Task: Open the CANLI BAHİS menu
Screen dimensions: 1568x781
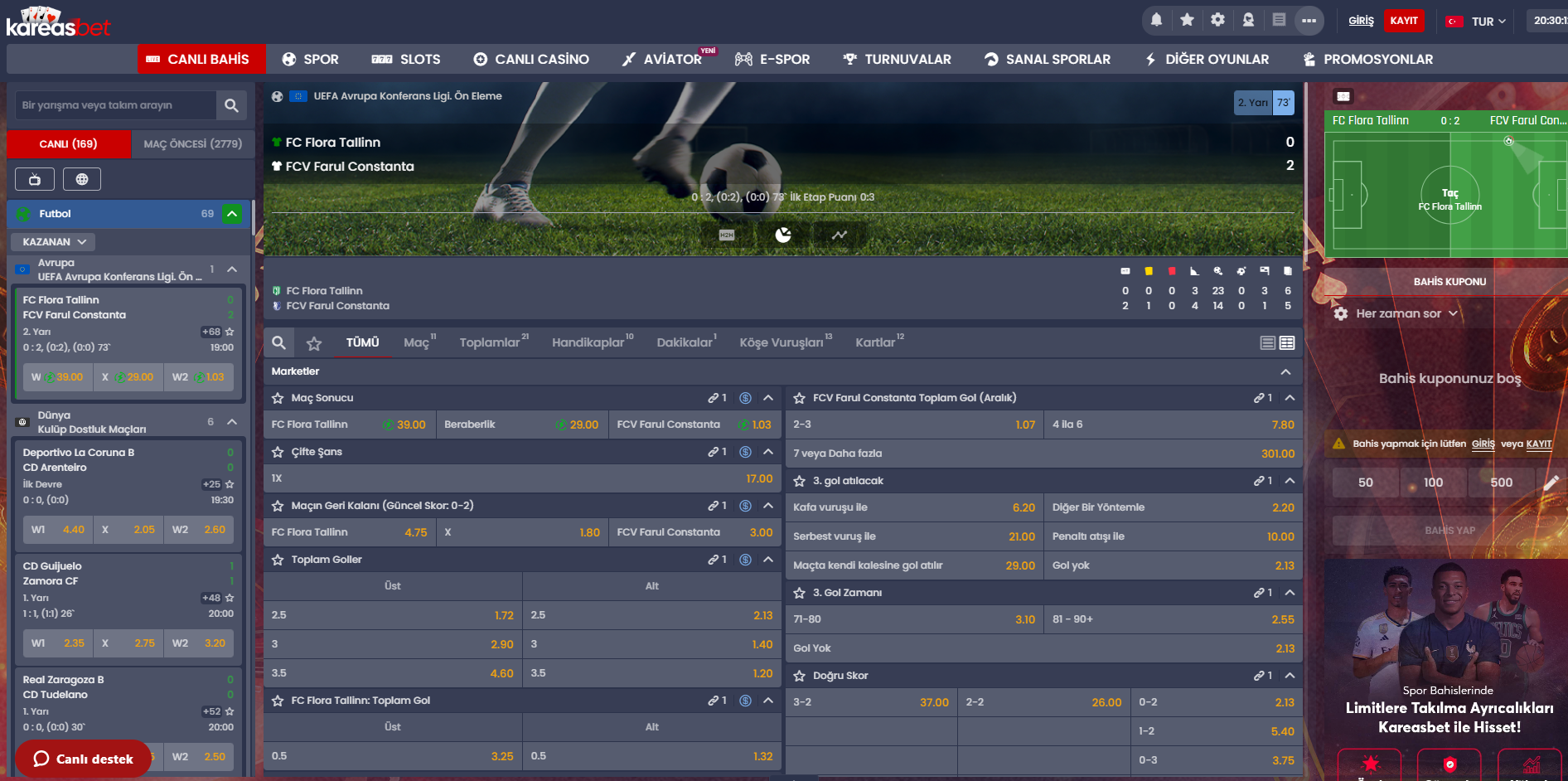Action: pos(201,59)
